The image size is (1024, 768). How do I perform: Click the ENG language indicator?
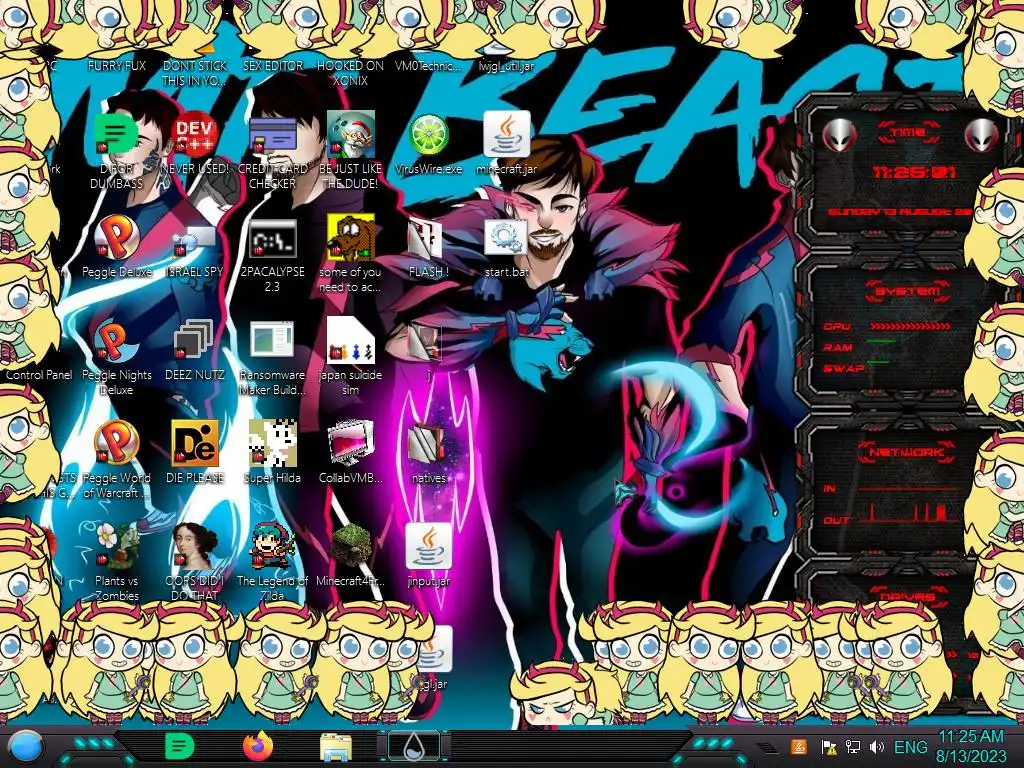[x=910, y=746]
